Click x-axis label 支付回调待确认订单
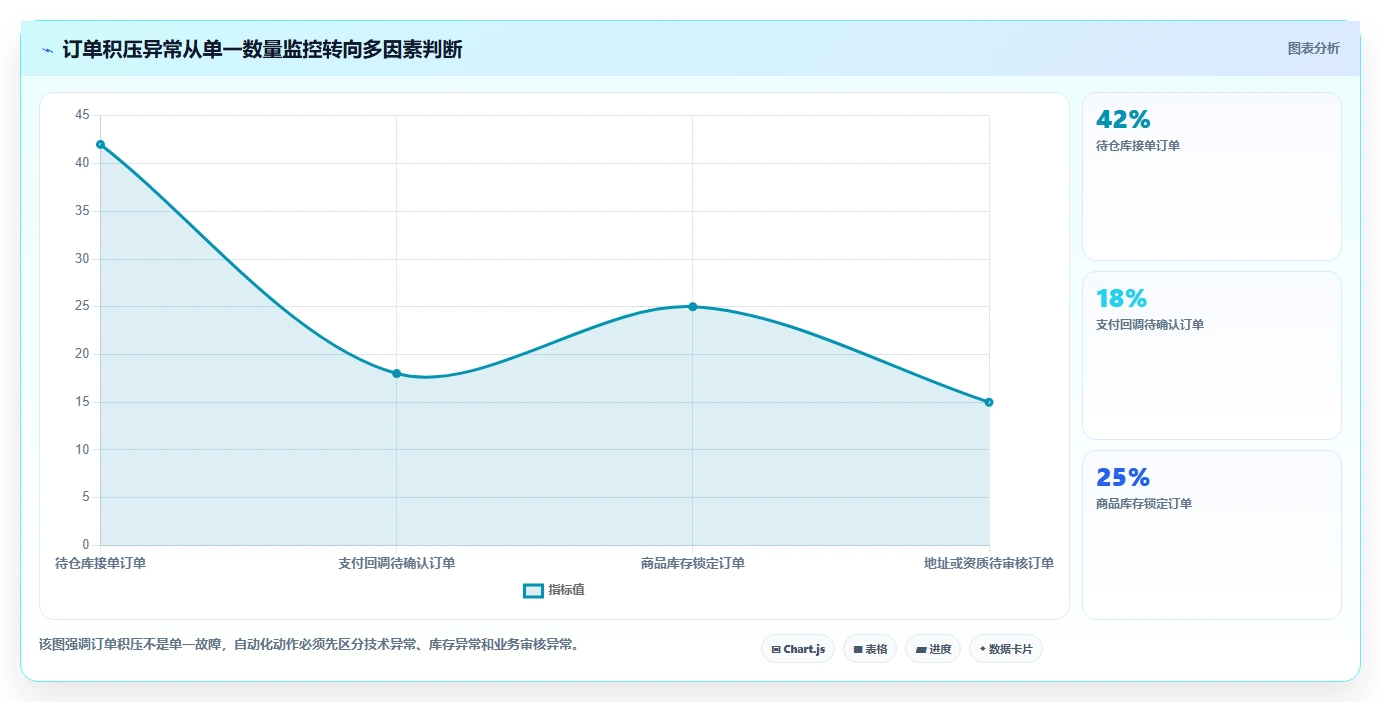The width and height of the screenshot is (1381, 702). point(397,563)
